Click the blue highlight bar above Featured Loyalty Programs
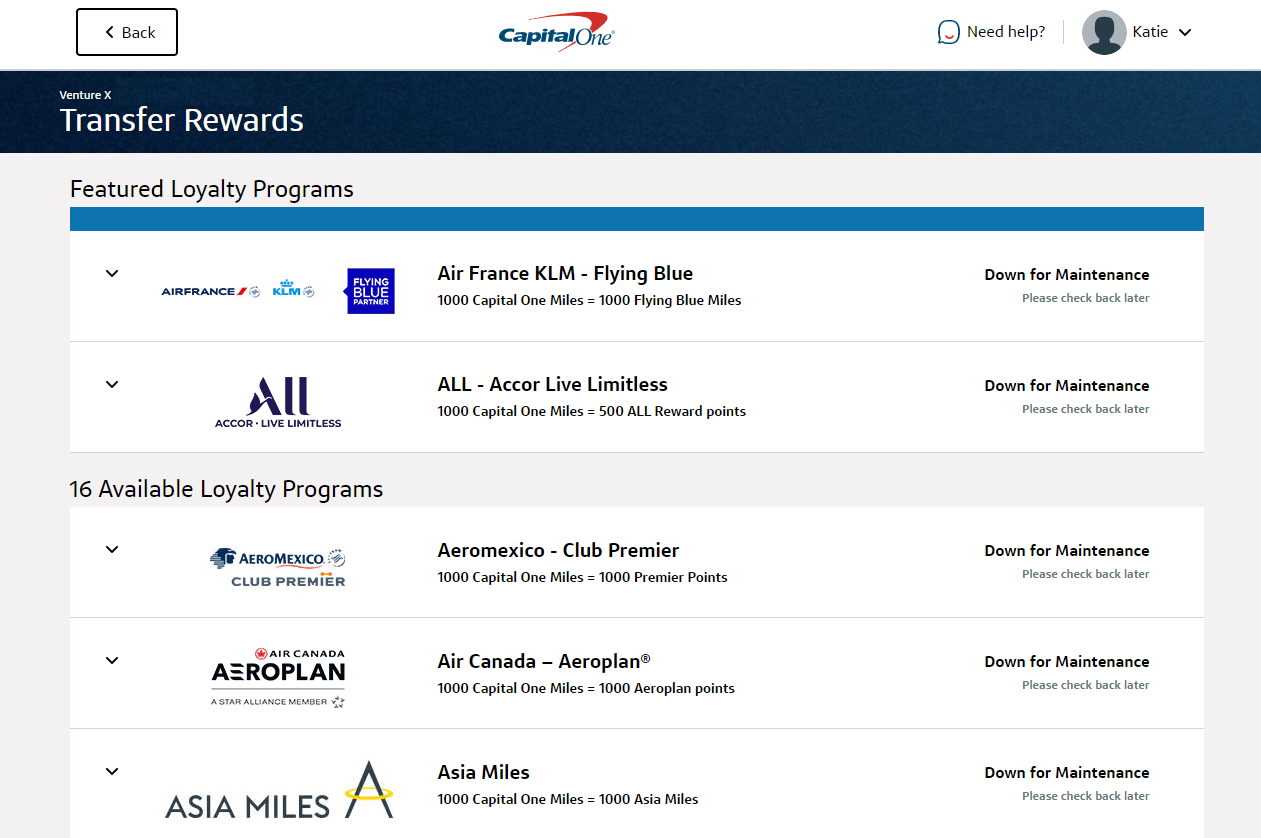1261x838 pixels. click(x=636, y=218)
